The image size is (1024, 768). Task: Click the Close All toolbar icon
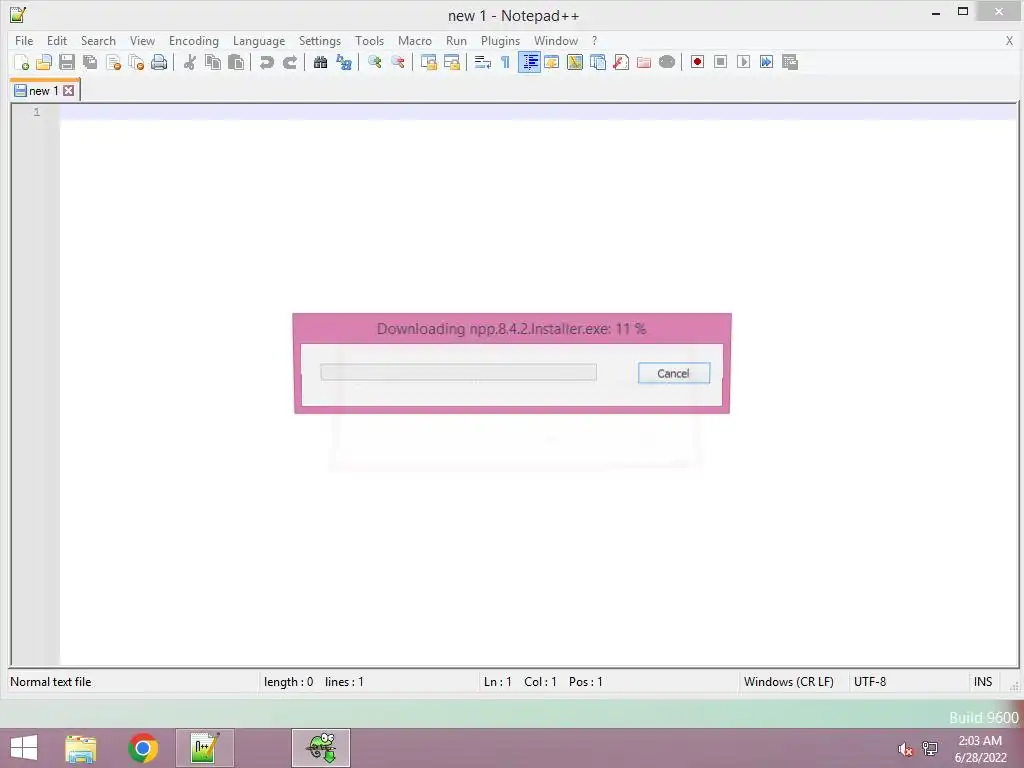[136, 62]
